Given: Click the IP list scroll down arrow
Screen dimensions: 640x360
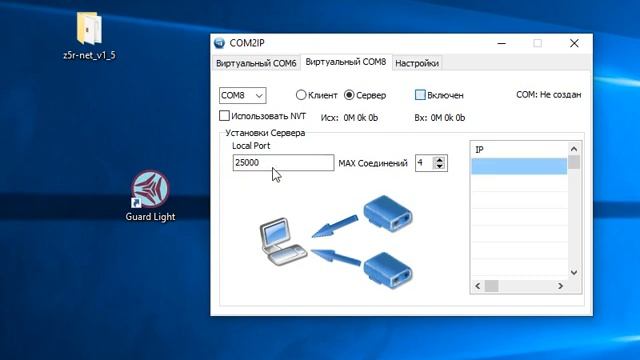Looking at the screenshot, I should click(x=574, y=273).
